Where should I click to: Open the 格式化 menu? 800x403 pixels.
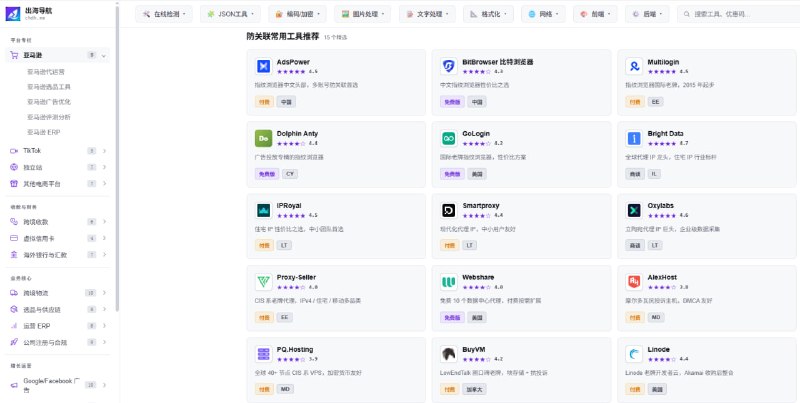coord(488,14)
